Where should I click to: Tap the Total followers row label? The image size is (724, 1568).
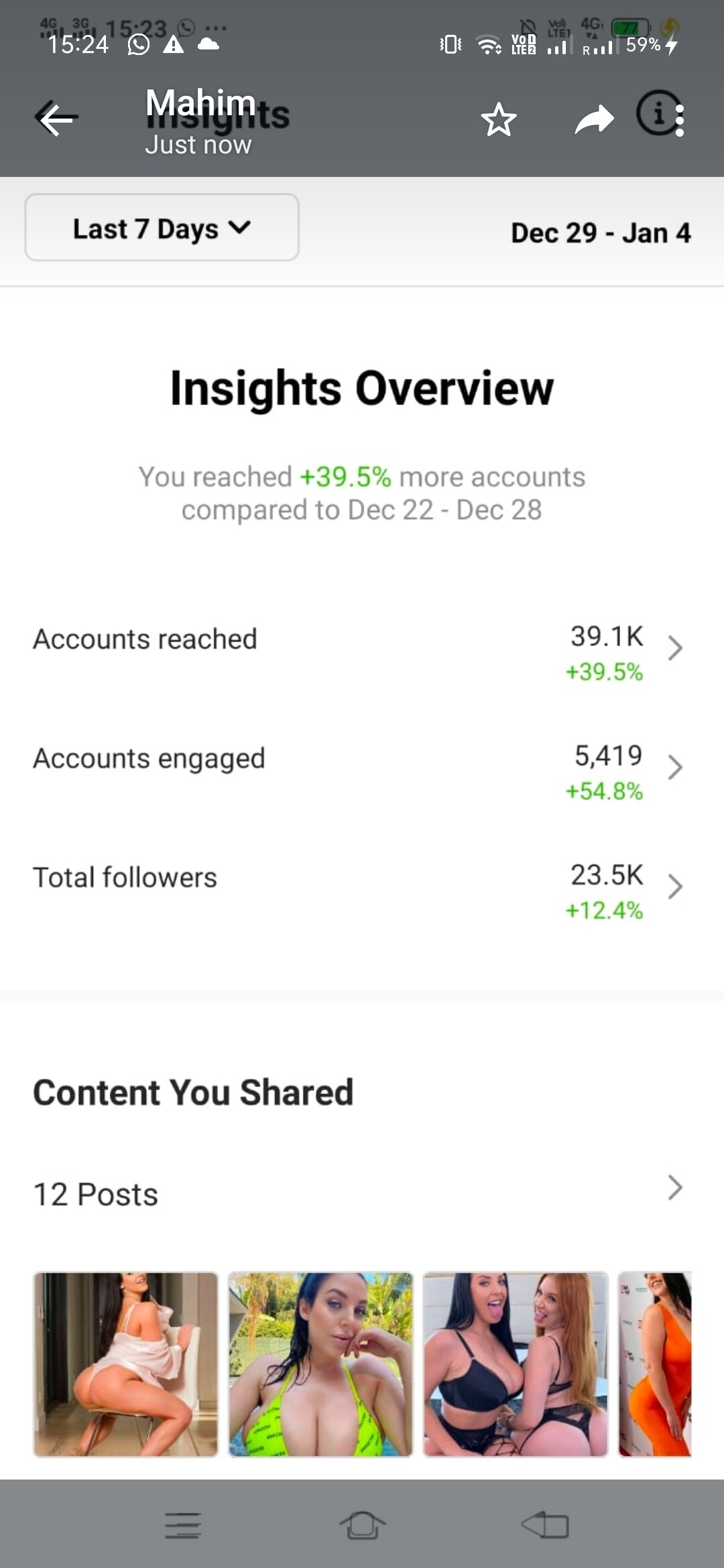[125, 877]
